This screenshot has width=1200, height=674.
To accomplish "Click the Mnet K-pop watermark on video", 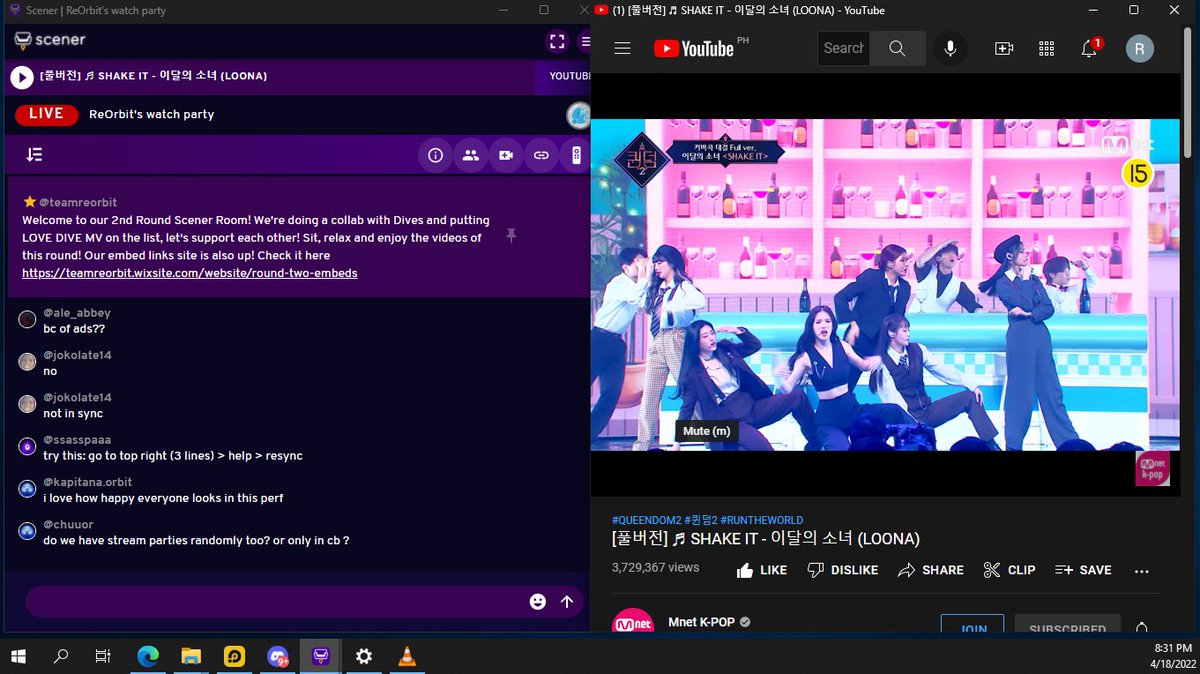I will pos(1151,469).
